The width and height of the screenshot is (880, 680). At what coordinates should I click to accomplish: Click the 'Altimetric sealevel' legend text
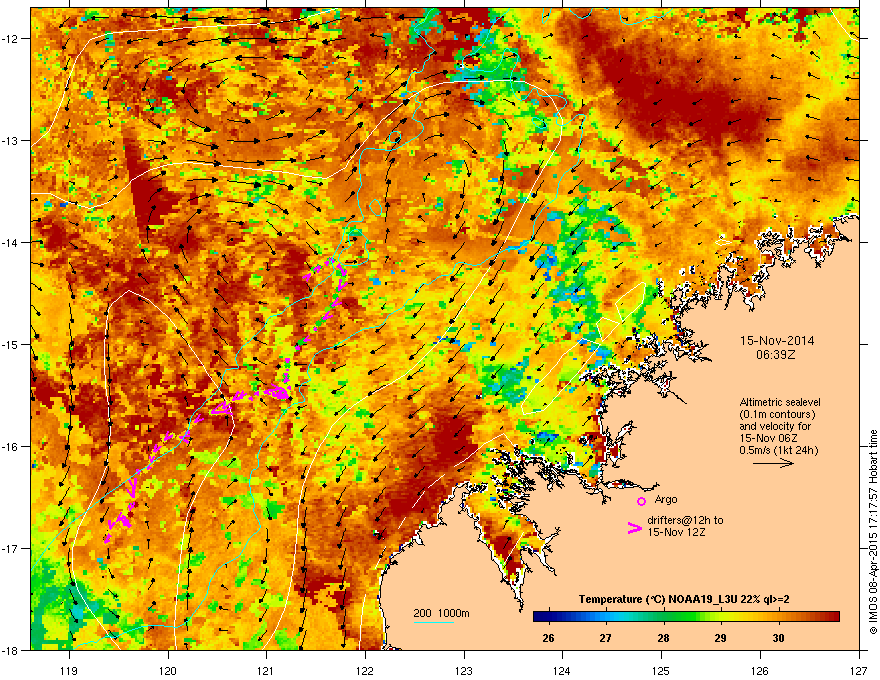[780, 402]
